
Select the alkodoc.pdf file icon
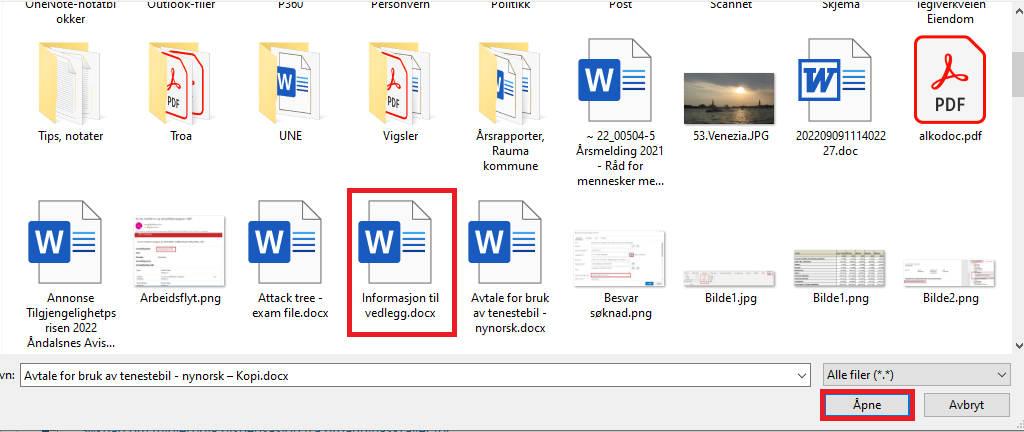pyautogui.click(x=949, y=79)
